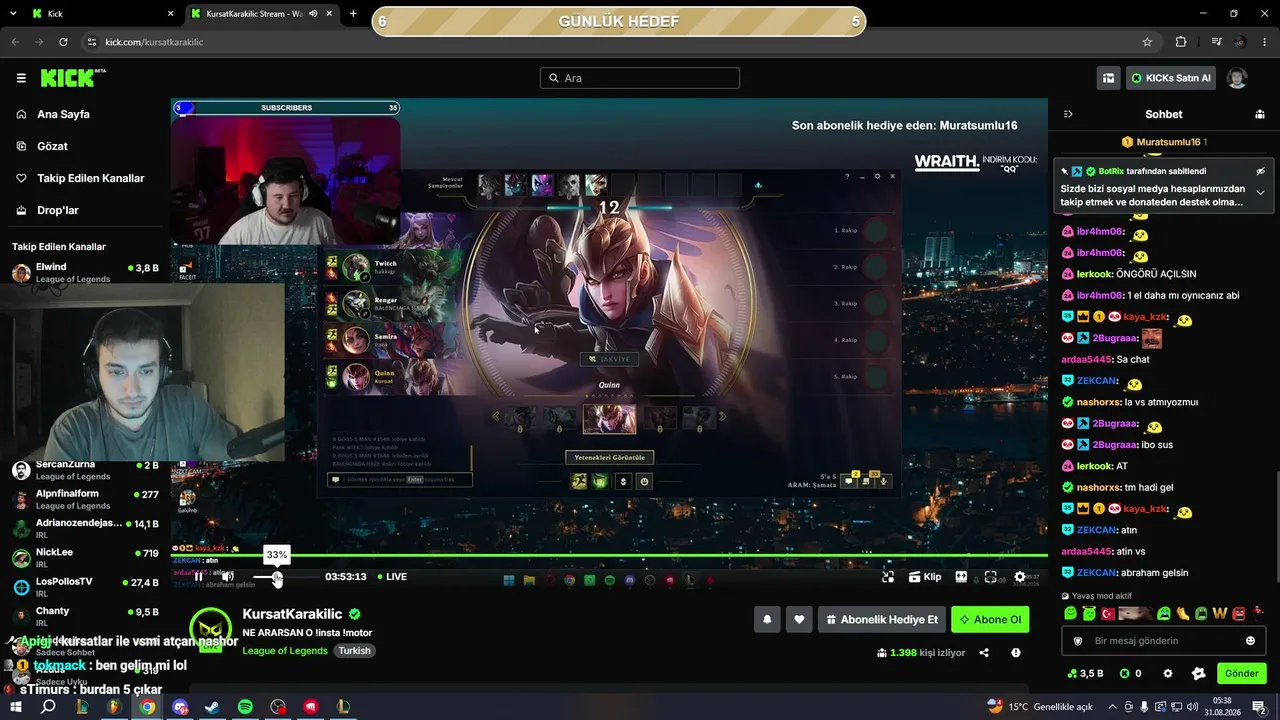Mute the stream volume
This screenshot has height=720, width=1280.
[227, 577]
